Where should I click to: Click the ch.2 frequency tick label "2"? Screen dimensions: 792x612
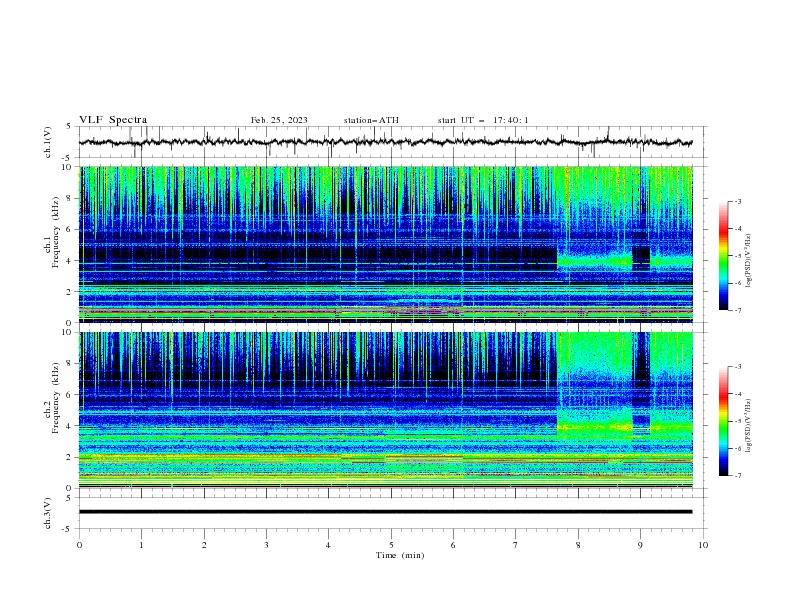click(70, 457)
